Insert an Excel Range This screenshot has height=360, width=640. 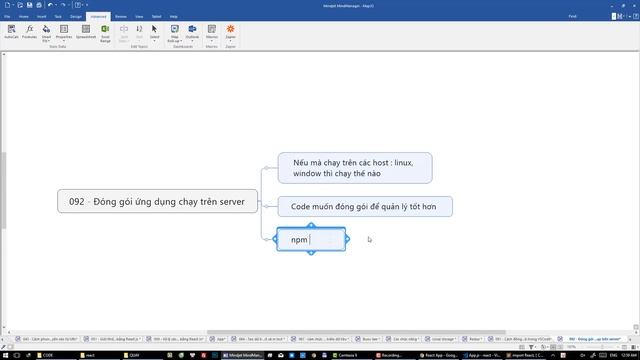(x=105, y=33)
